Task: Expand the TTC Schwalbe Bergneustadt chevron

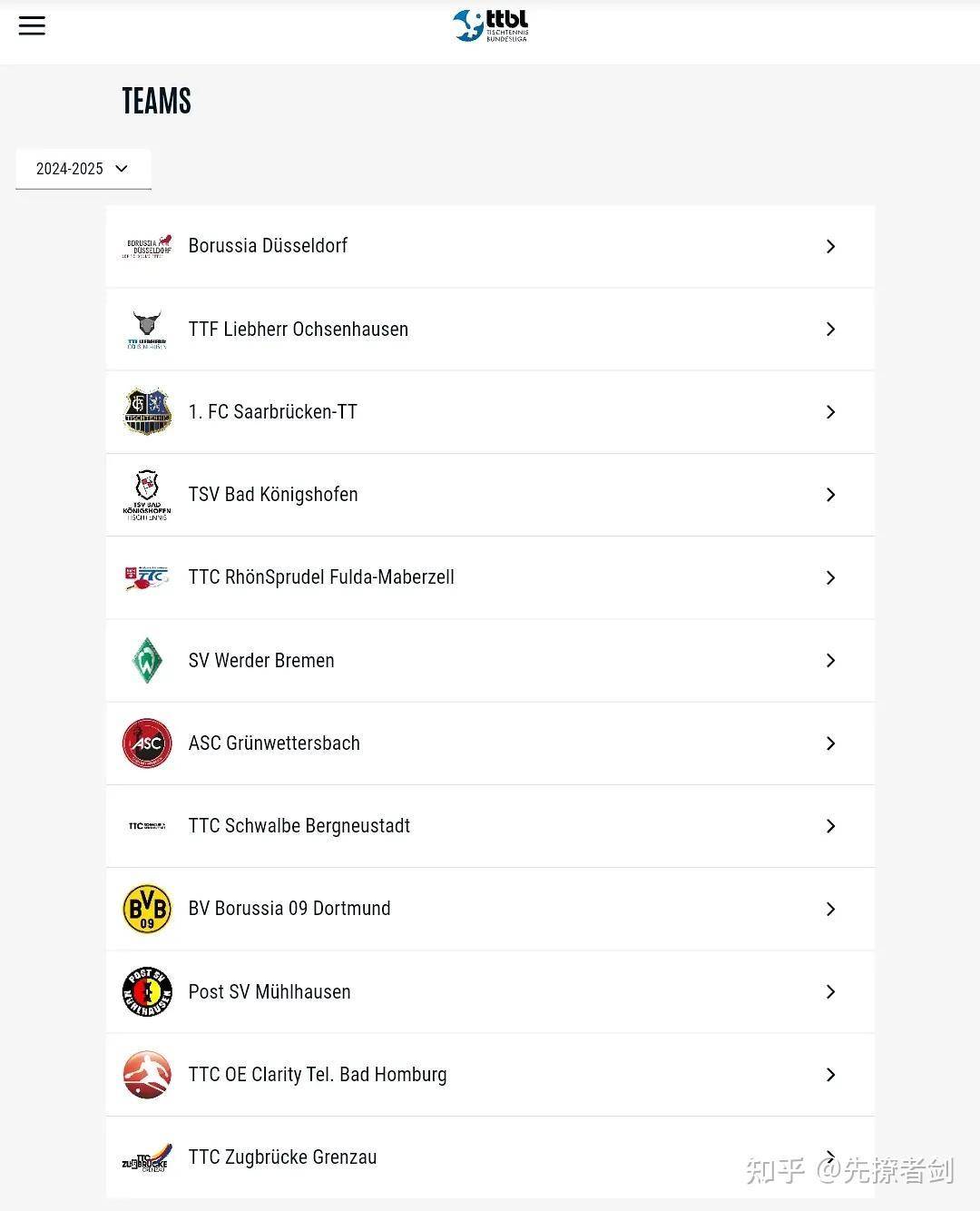Action: (830, 826)
